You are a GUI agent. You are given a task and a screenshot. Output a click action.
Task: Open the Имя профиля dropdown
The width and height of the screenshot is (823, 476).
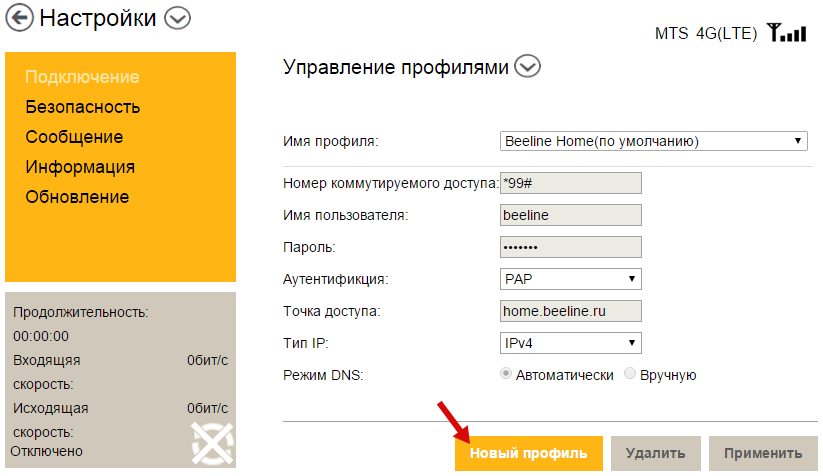653,141
